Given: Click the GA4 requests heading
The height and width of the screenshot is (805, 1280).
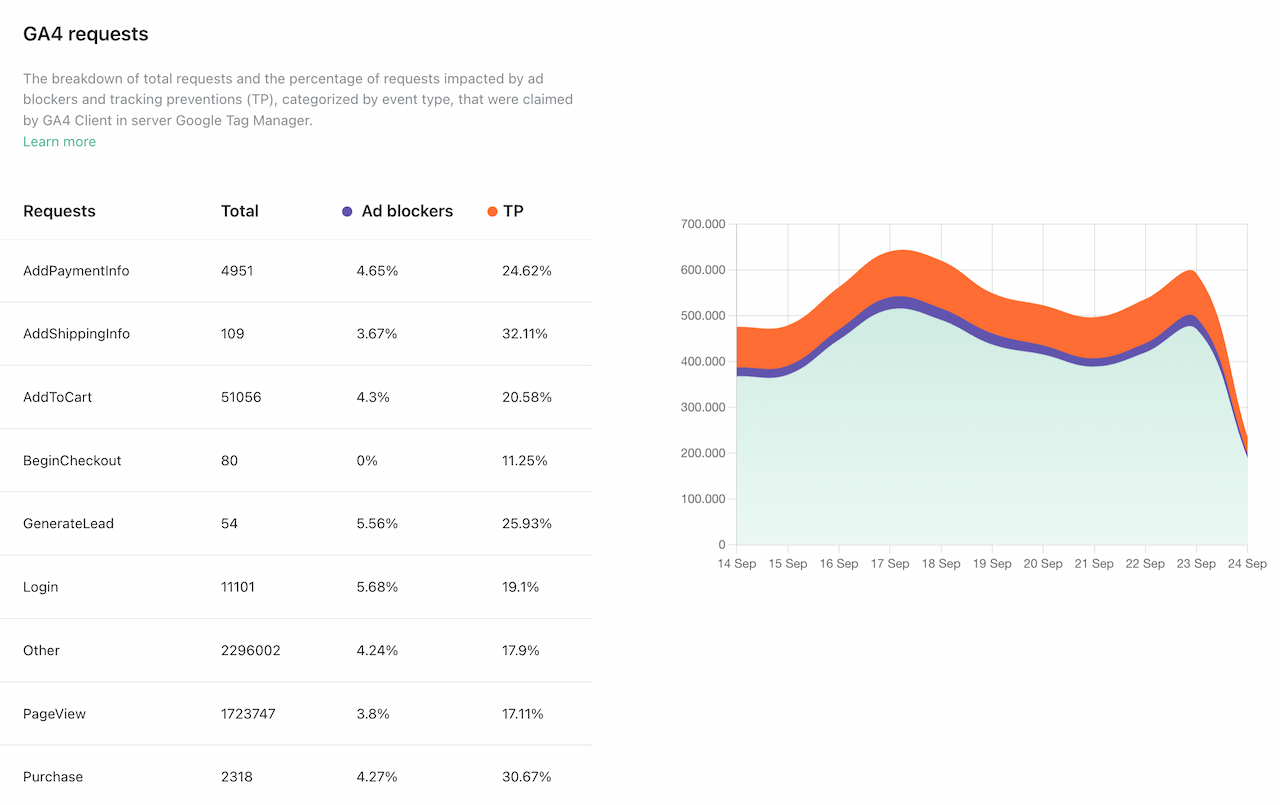Looking at the screenshot, I should pos(86,34).
